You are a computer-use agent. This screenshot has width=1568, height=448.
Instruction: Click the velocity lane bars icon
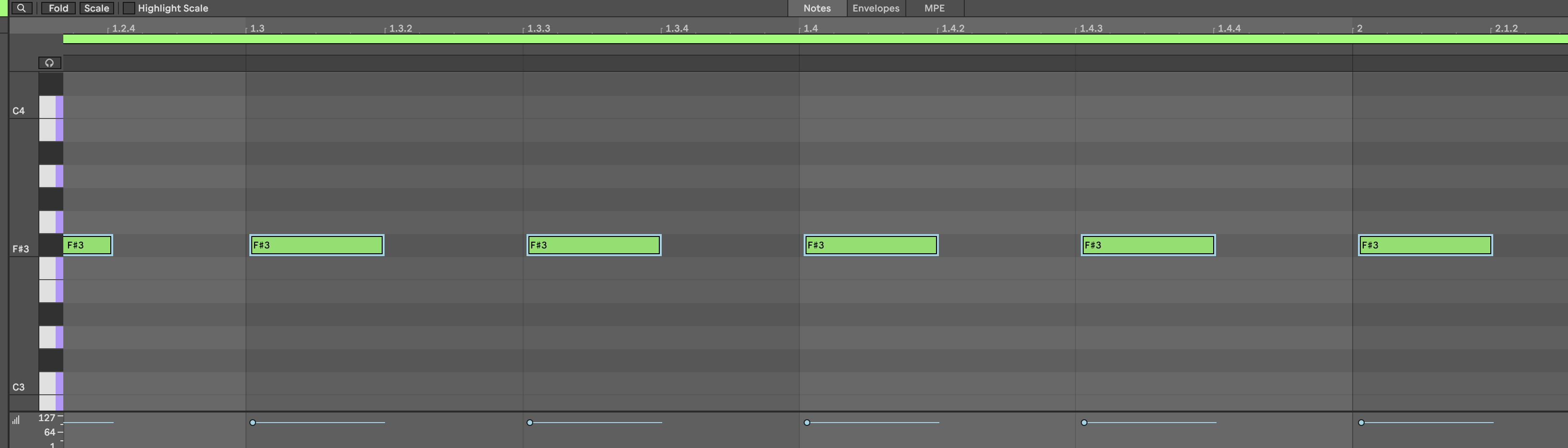click(16, 419)
